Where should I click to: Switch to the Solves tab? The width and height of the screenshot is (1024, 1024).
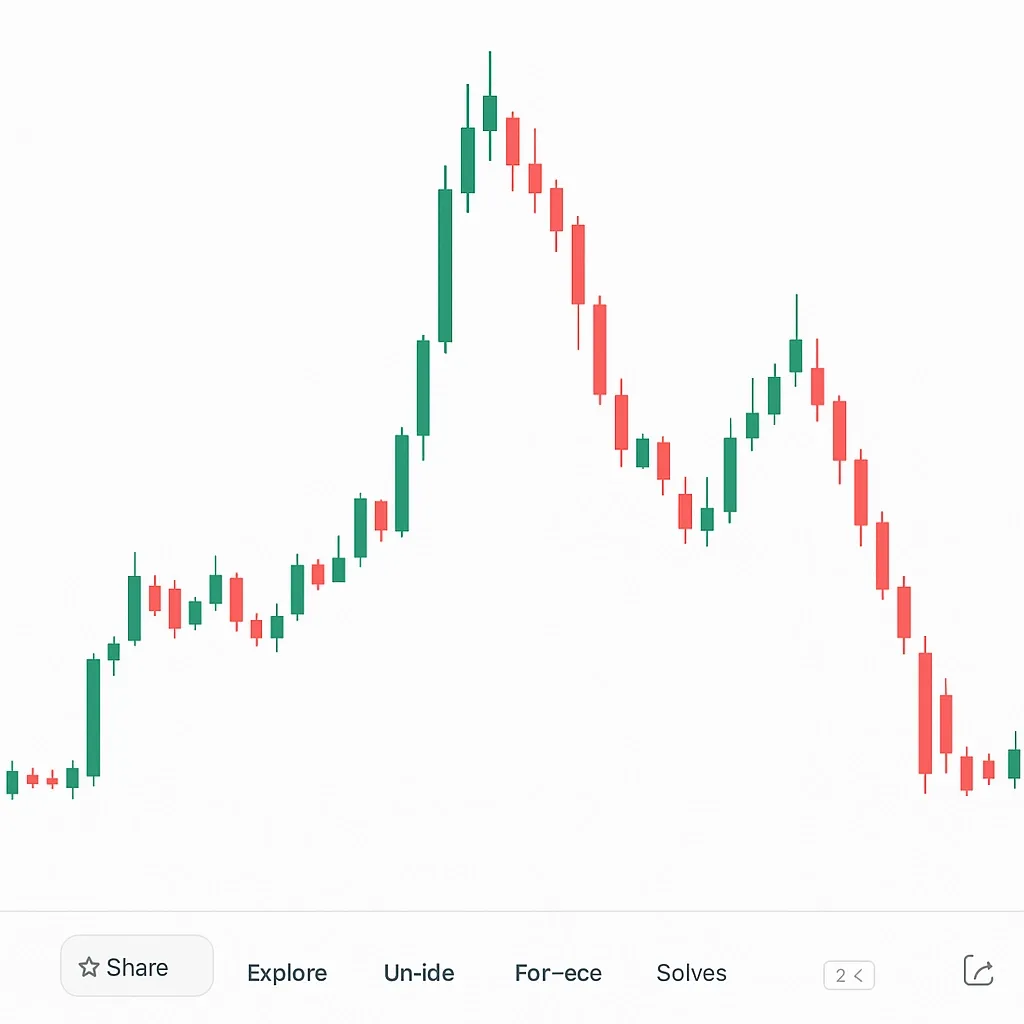pyautogui.click(x=691, y=973)
